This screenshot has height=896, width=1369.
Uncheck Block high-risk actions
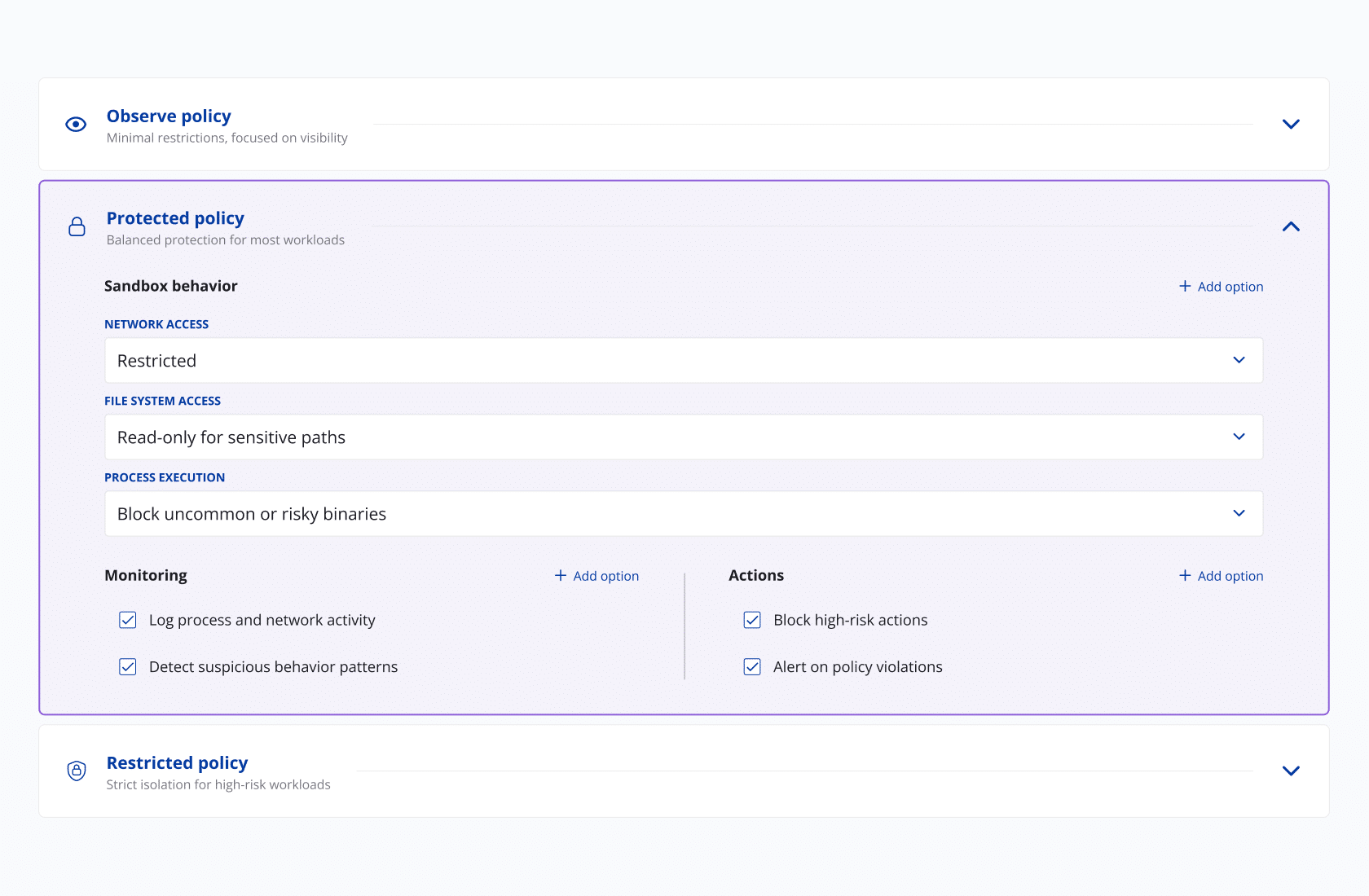[752, 620]
